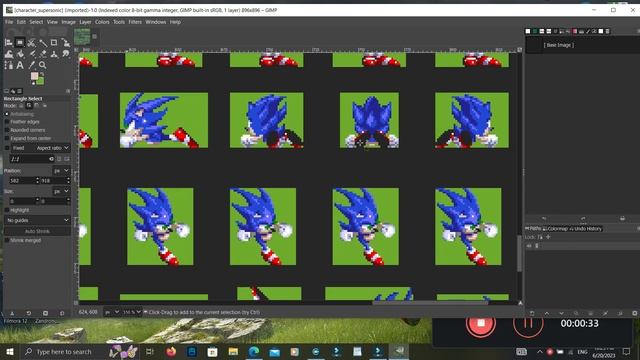
Task: Click Undo arrow in Undo History panel
Action: point(544,219)
